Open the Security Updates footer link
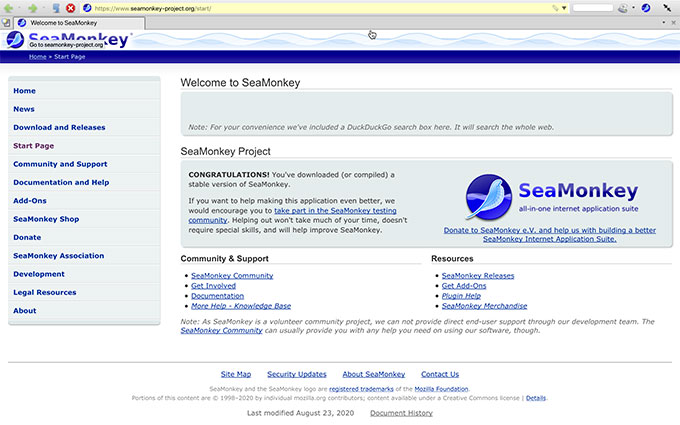Viewport: 680px width, 425px height. [297, 374]
